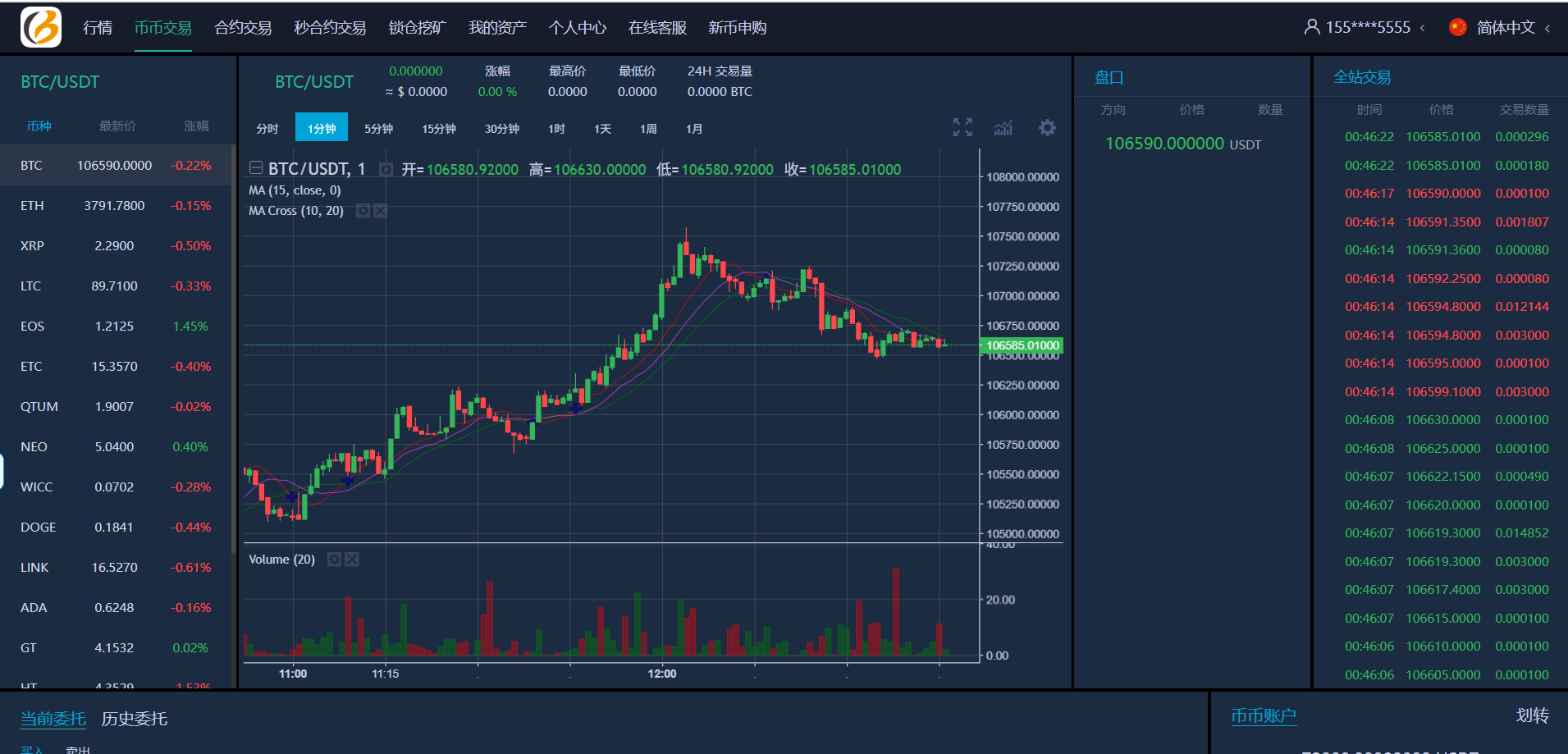Screen dimensions: 1568x754
Task: Open Volume indicator settings gear
Action: [x=334, y=560]
